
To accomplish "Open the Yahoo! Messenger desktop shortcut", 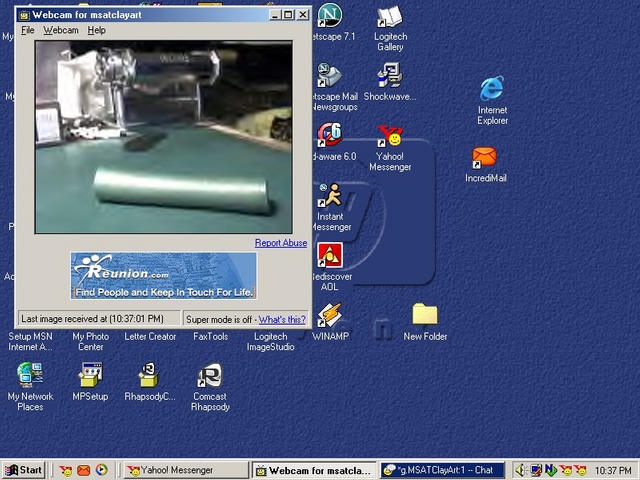I will (390, 136).
